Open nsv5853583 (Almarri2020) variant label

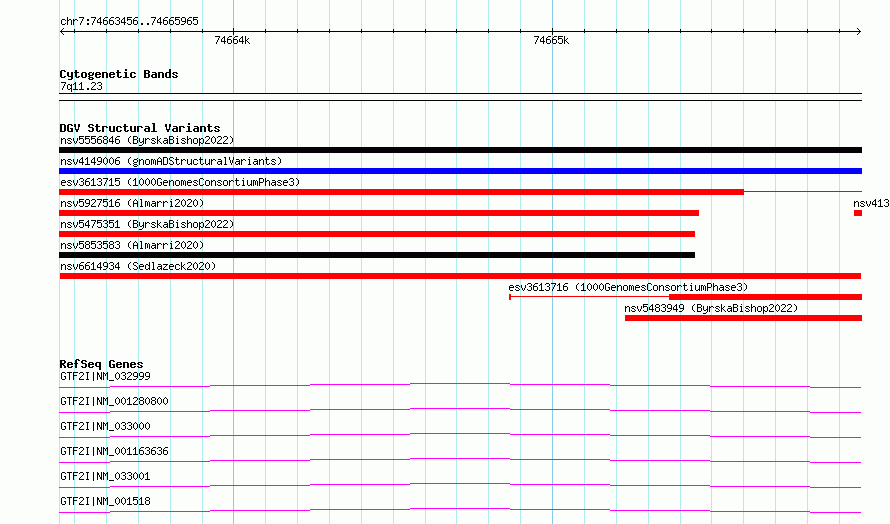pos(132,245)
